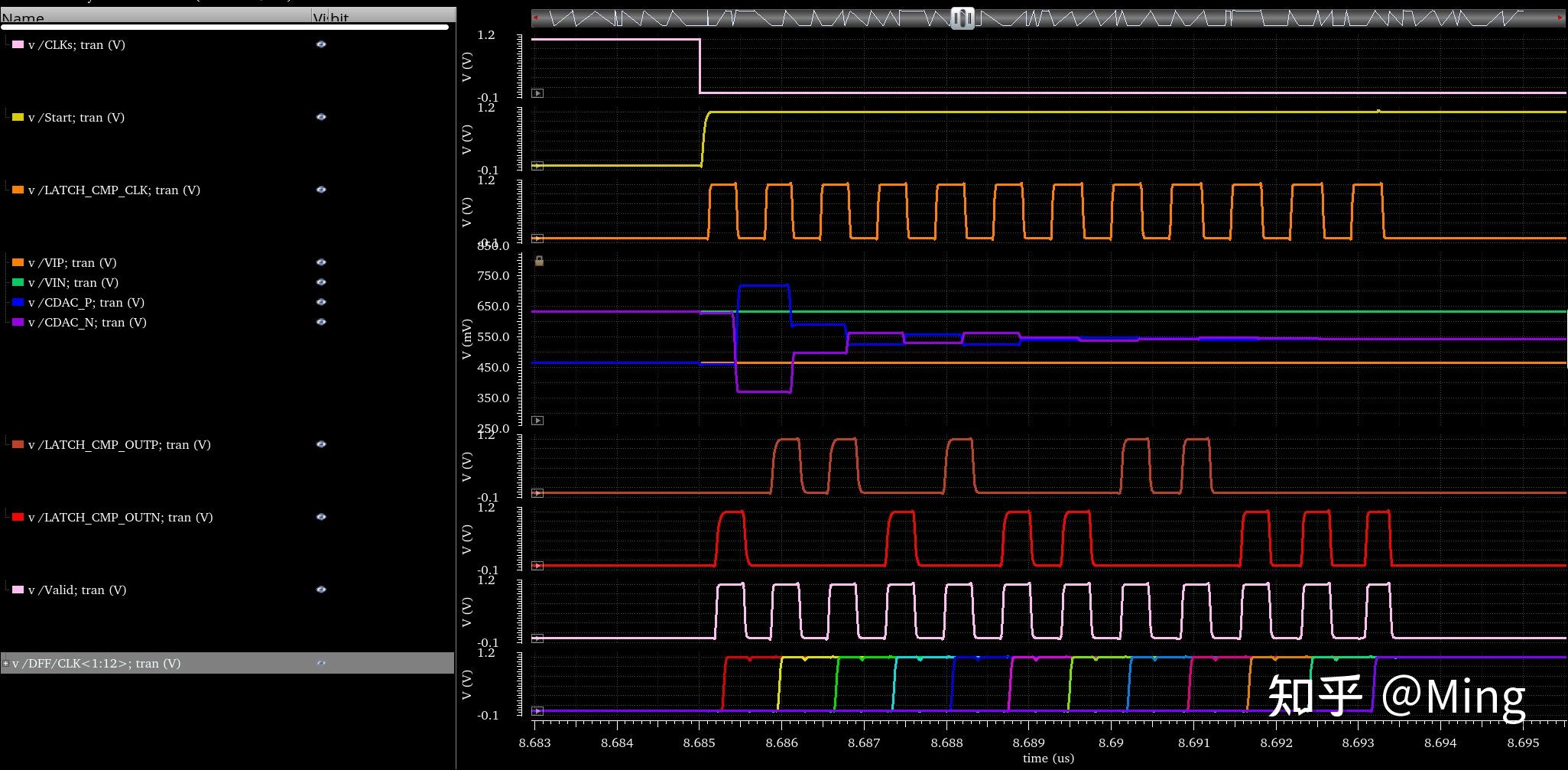Click the blue color swatch beside CDAC_P signal
The image size is (1568, 770).
click(18, 301)
